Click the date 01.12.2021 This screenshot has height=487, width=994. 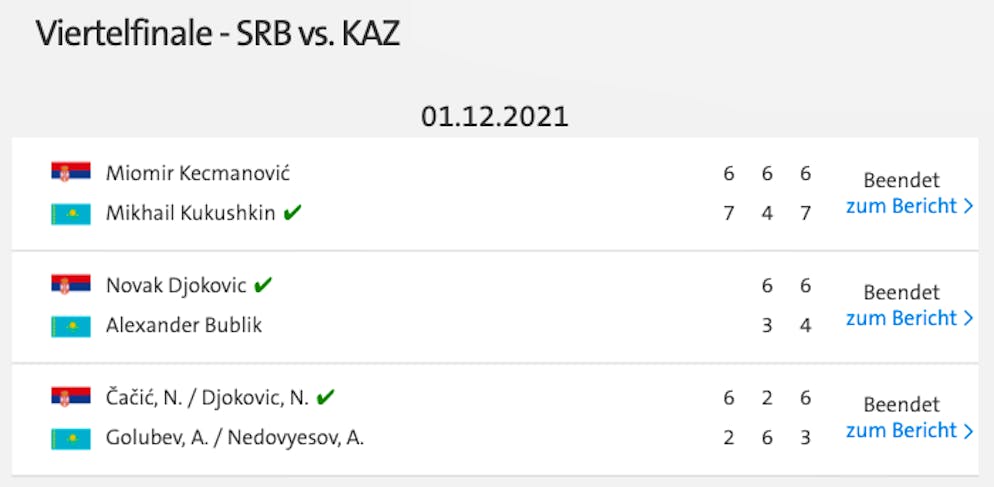[495, 117]
